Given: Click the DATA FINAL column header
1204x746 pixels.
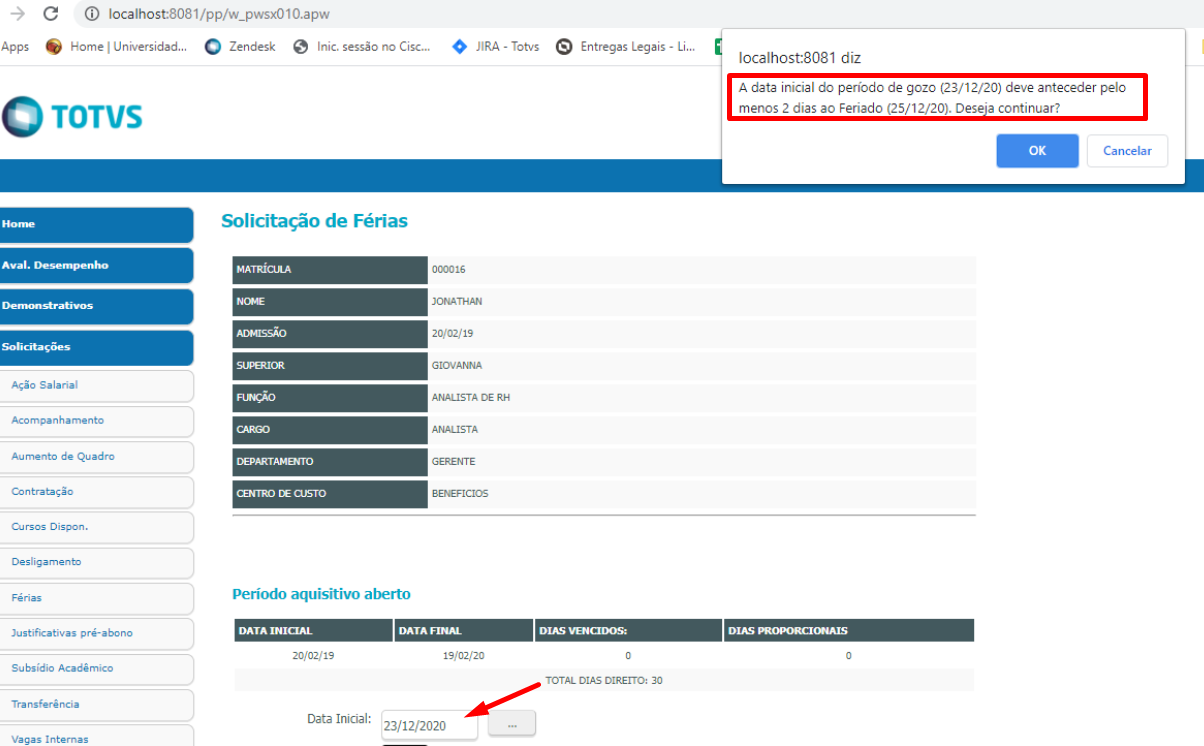Looking at the screenshot, I should click(463, 631).
